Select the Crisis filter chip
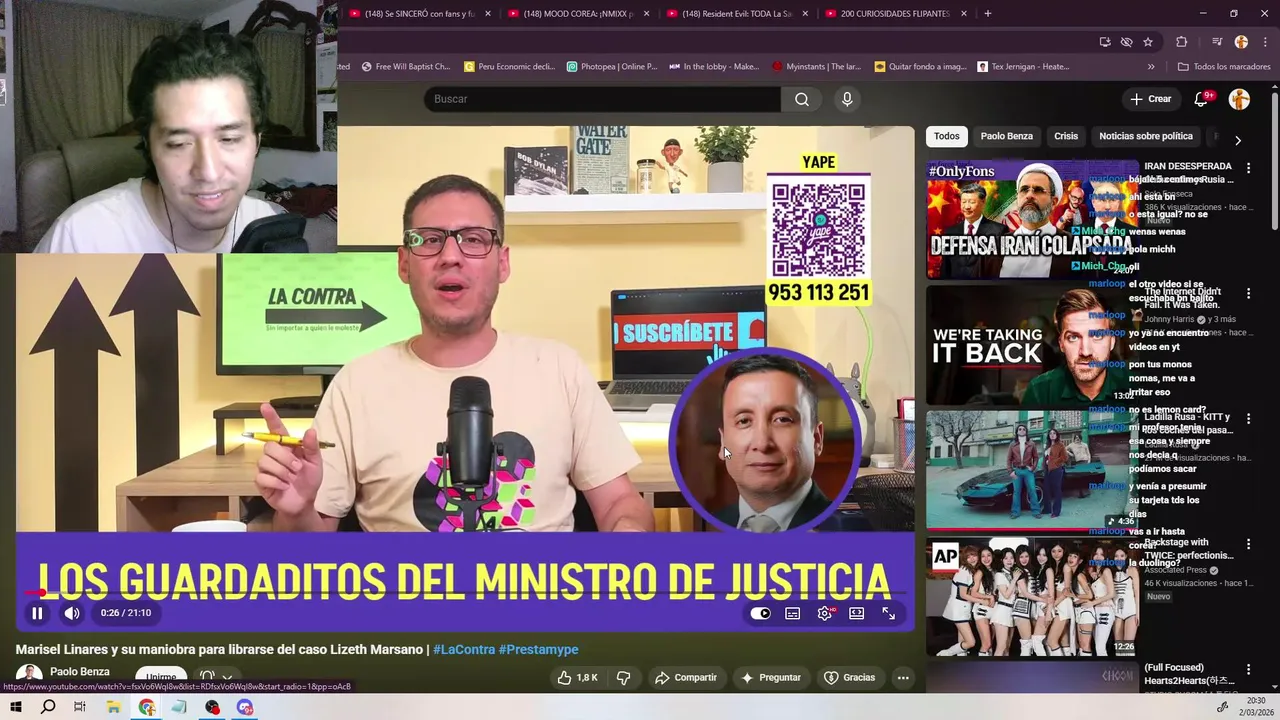This screenshot has width=1280, height=720. [1066, 136]
